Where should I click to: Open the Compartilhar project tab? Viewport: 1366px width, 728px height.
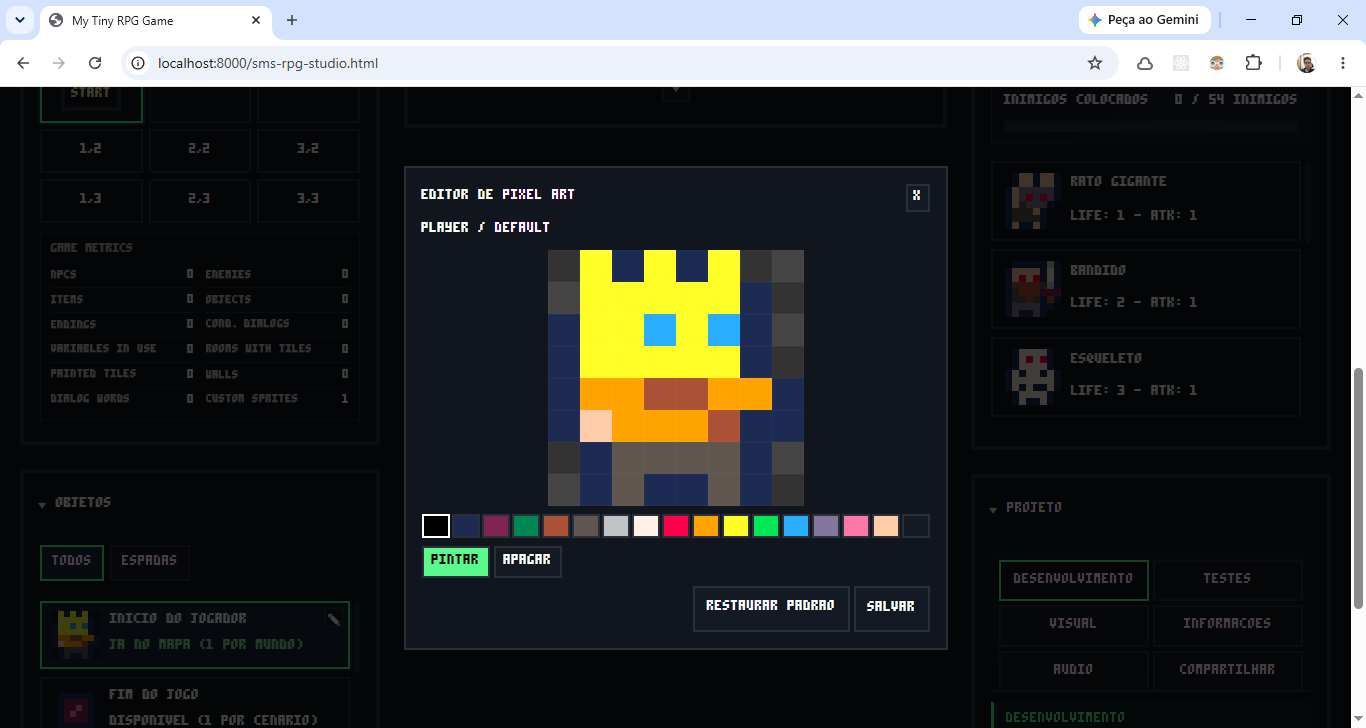click(1227, 670)
